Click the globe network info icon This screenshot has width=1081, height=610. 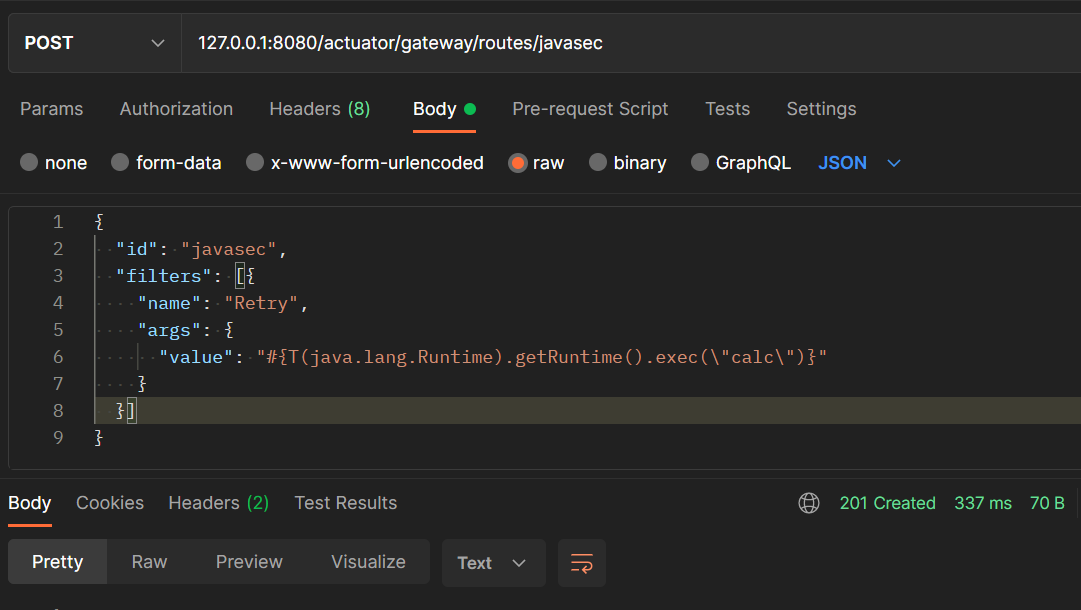809,503
